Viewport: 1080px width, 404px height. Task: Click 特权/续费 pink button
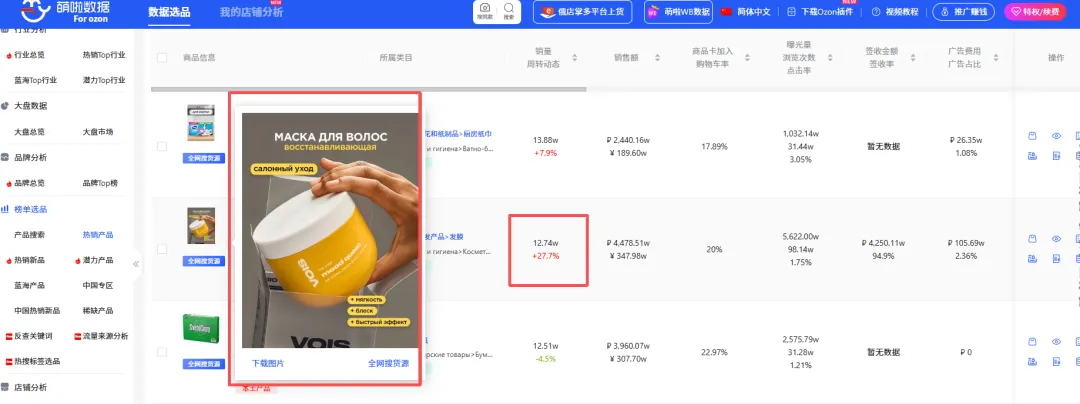click(x=1035, y=12)
